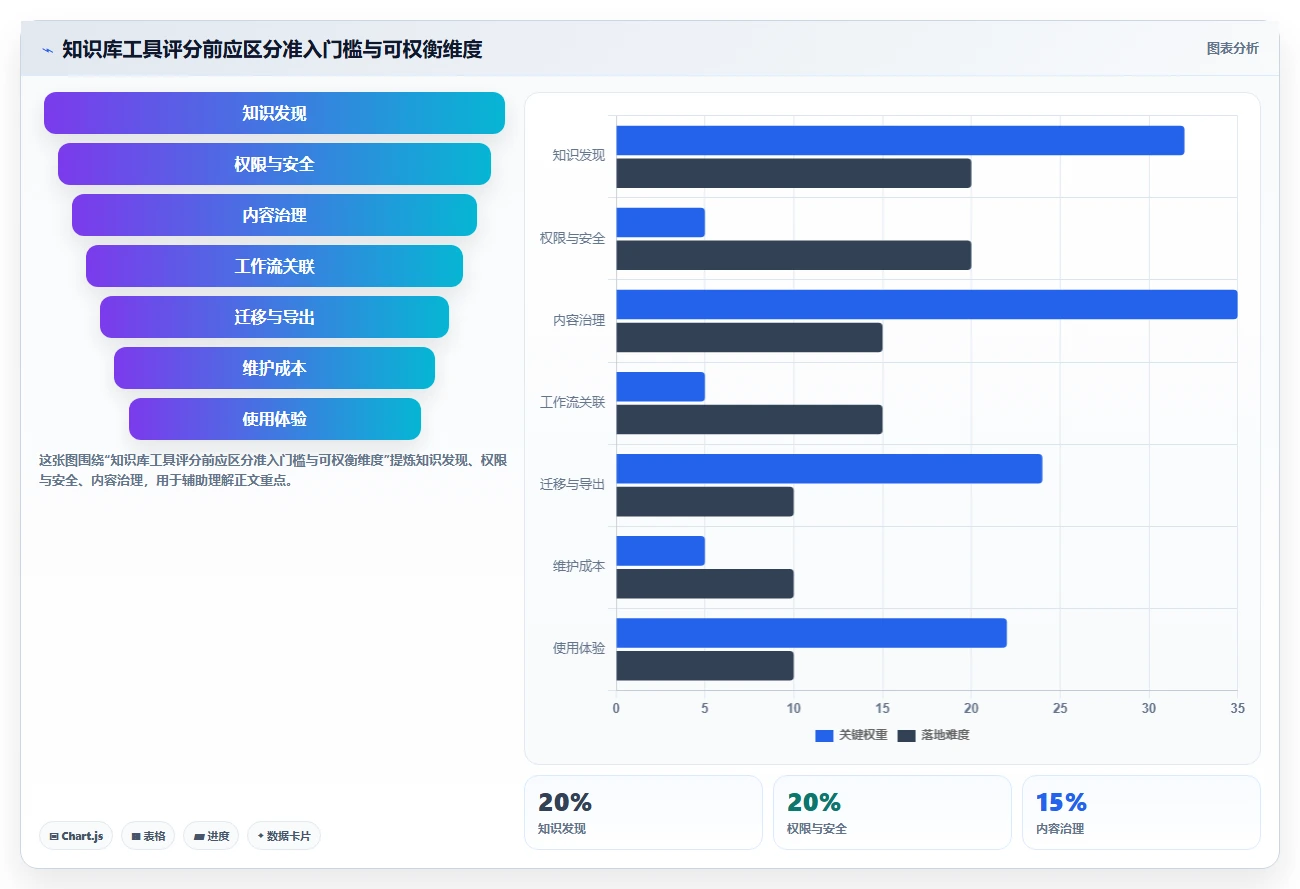
Task: Open the 20% 权限与安全 data card
Action: click(x=892, y=812)
